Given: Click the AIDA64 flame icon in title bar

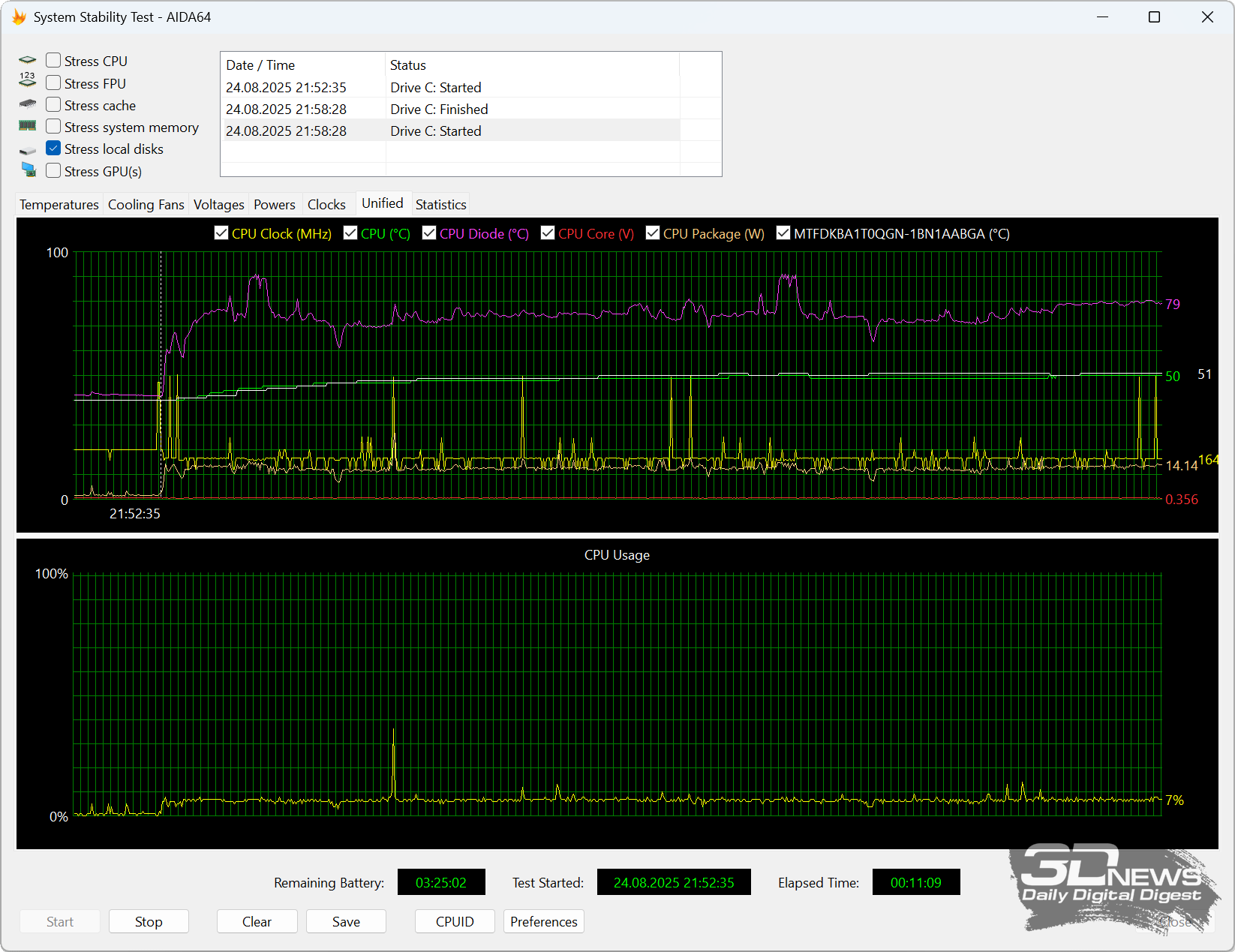Looking at the screenshot, I should (x=19, y=17).
